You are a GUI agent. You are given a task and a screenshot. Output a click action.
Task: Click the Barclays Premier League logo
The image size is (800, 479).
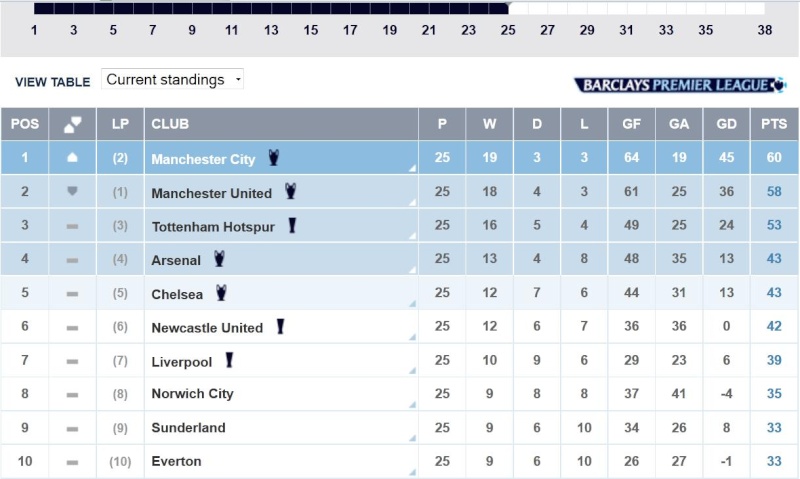(680, 85)
